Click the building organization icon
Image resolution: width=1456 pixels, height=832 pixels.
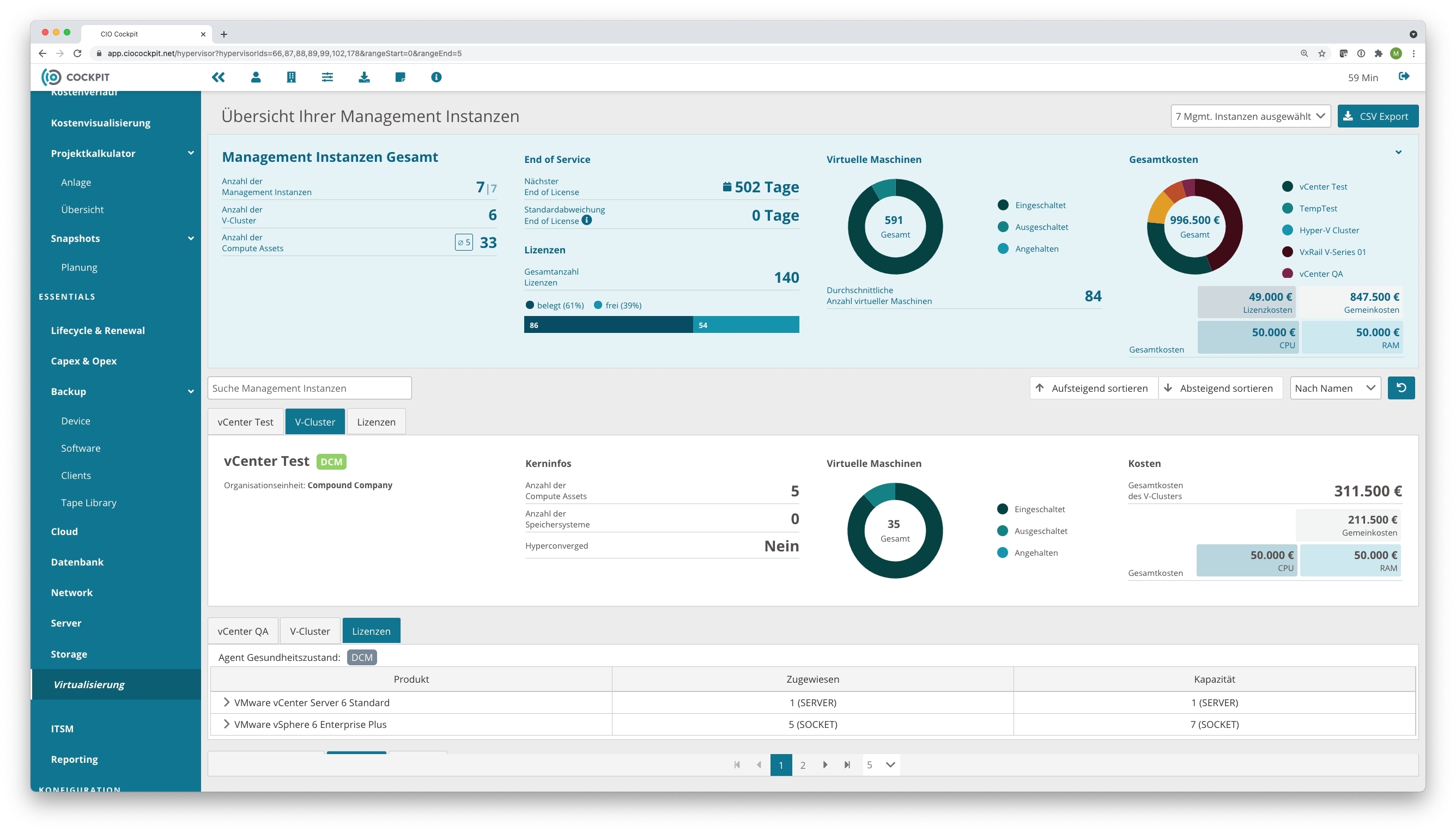291,77
